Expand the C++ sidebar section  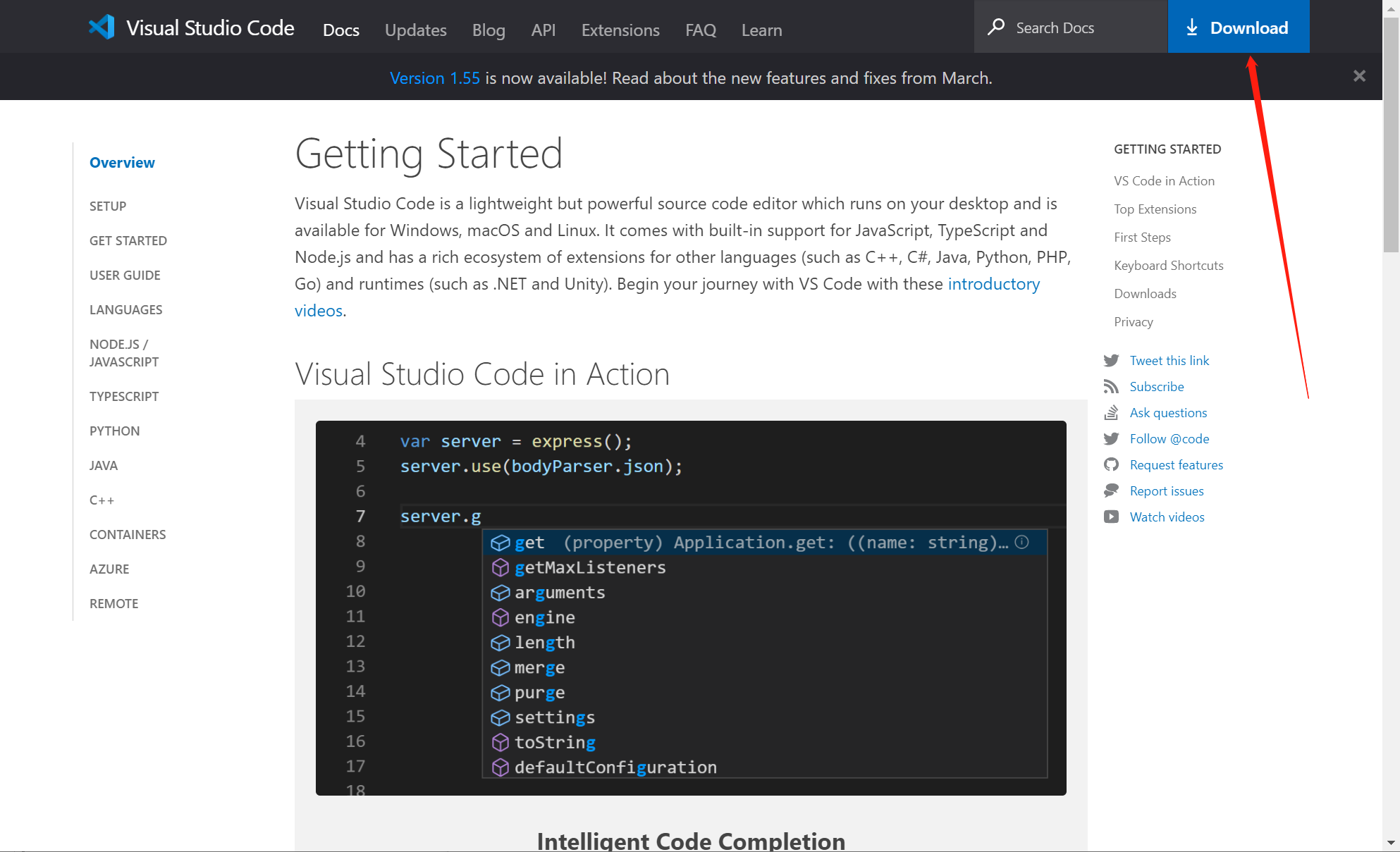(102, 500)
